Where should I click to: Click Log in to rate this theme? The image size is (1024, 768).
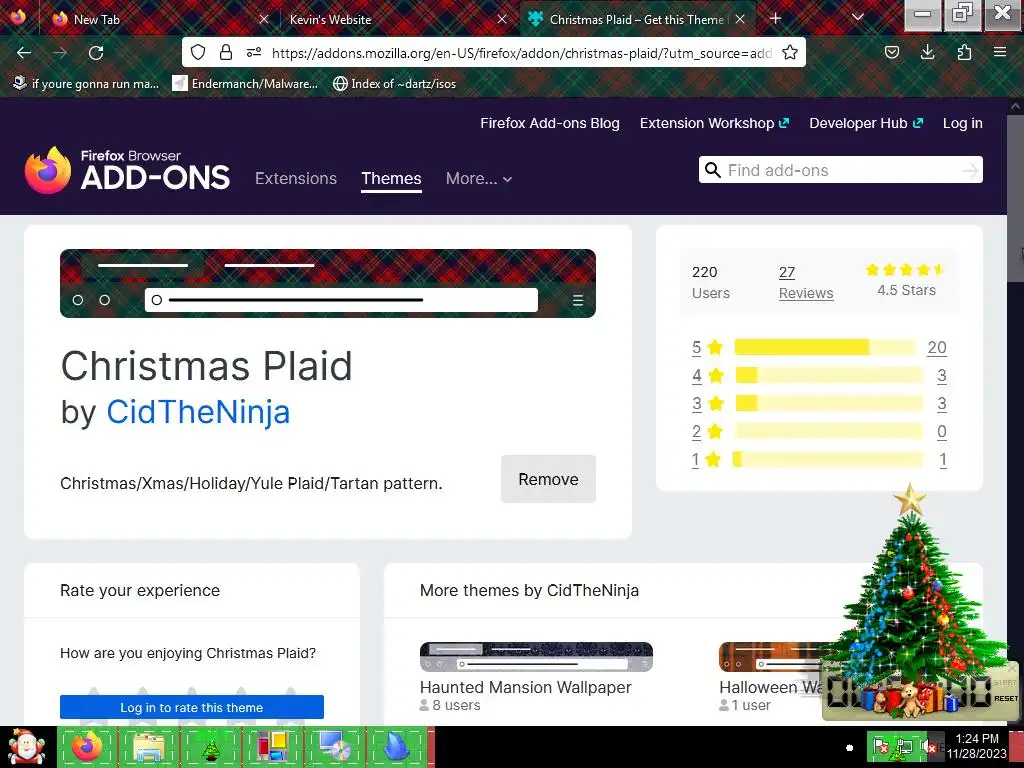pyautogui.click(x=192, y=707)
